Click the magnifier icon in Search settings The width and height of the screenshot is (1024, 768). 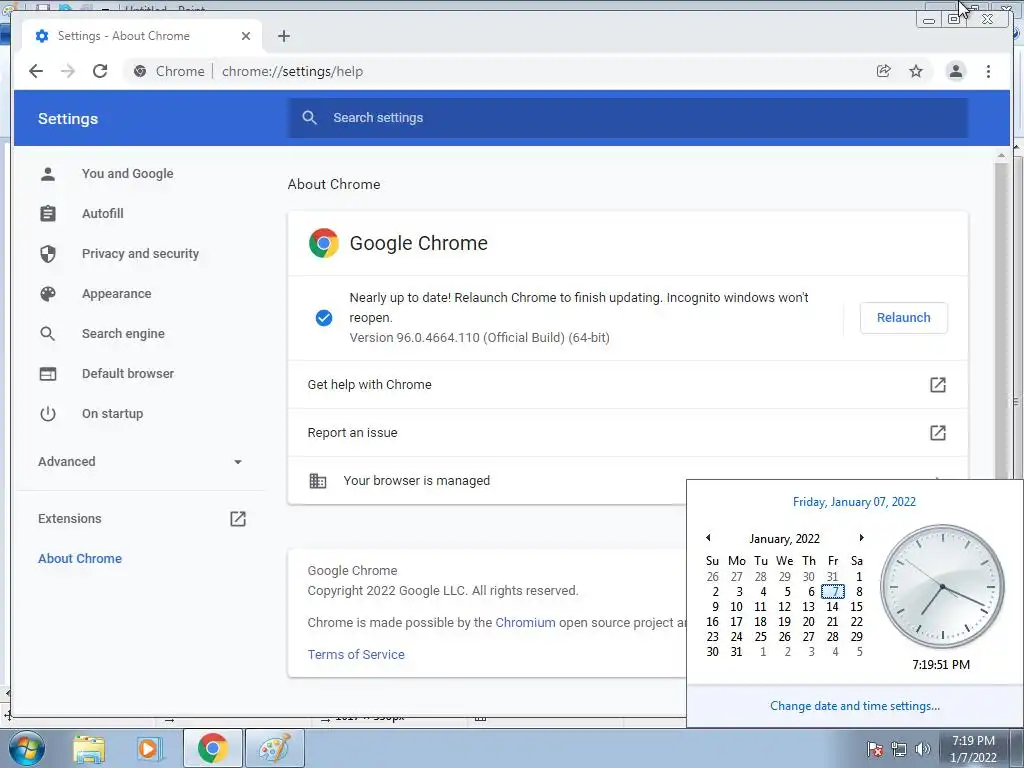(x=310, y=118)
